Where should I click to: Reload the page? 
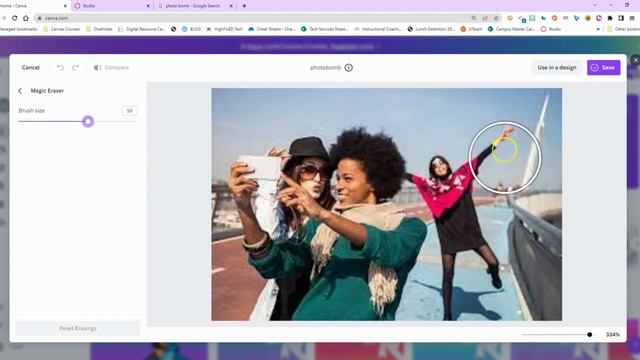point(15,18)
